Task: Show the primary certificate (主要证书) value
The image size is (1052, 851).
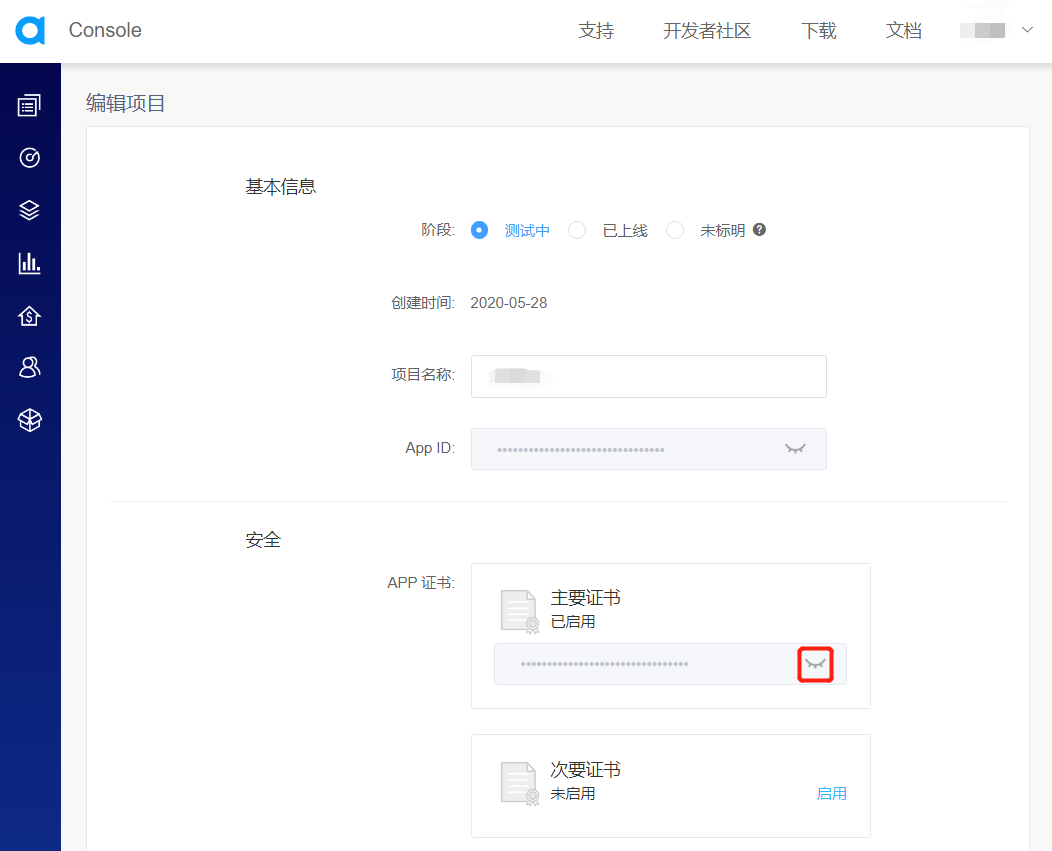Action: pyautogui.click(x=816, y=664)
